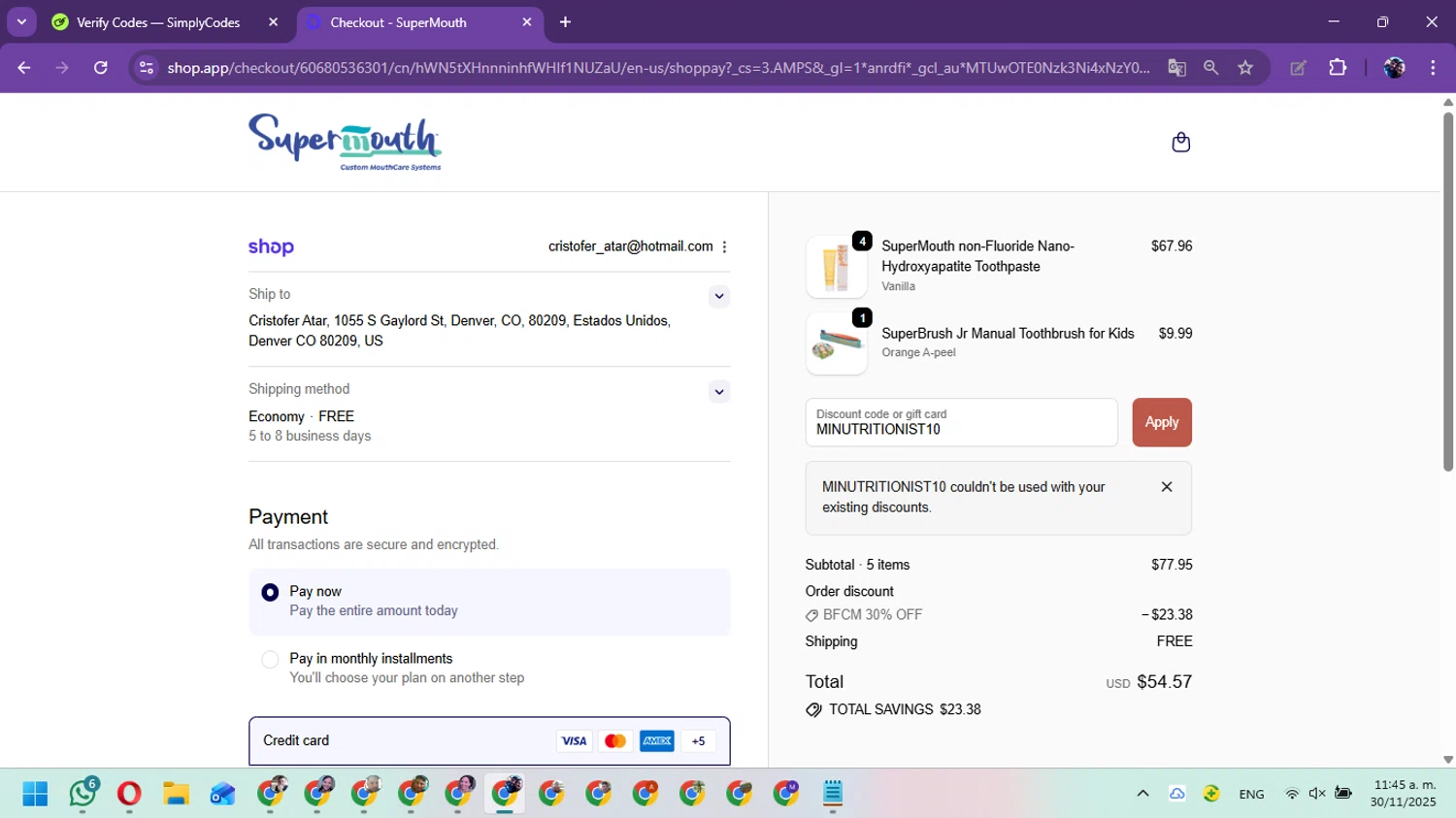Open the zoom magnifier in address bar
Viewport: 1456px width, 818px height.
1210,67
